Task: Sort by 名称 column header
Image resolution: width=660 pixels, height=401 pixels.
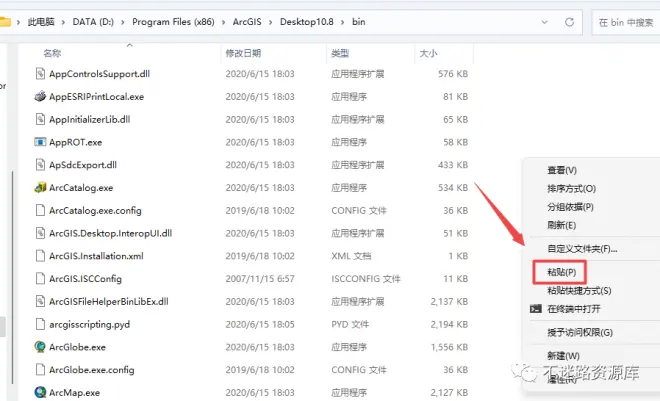Action: point(52,53)
